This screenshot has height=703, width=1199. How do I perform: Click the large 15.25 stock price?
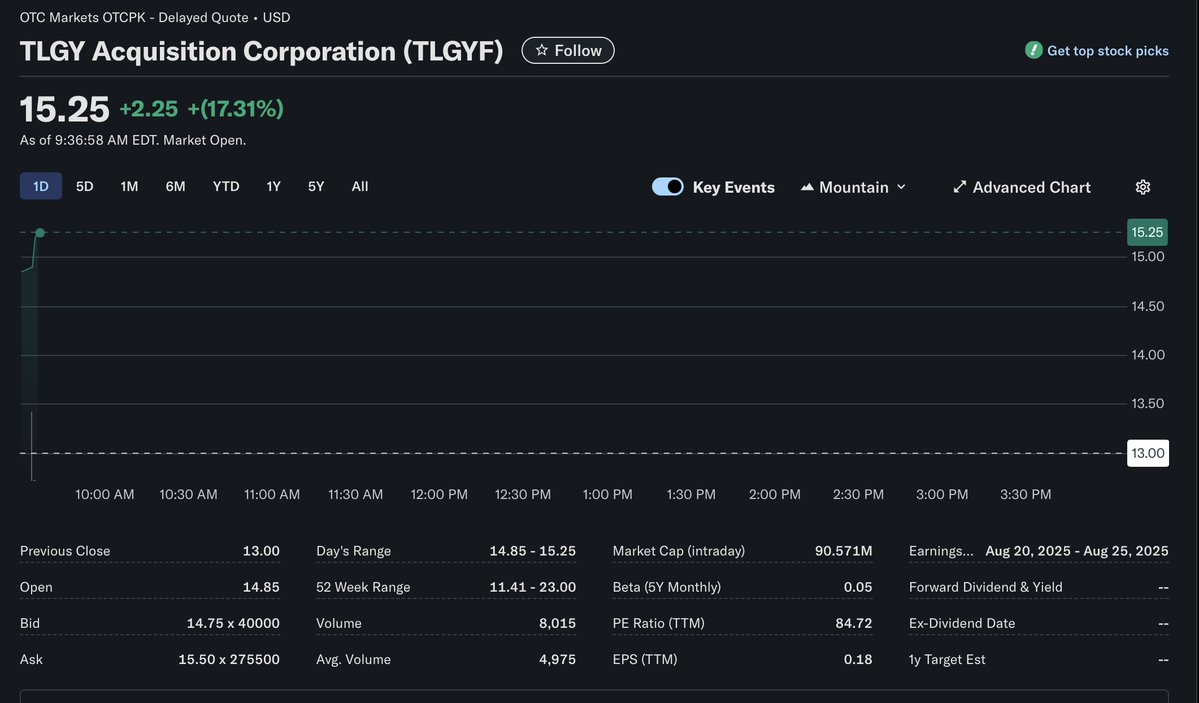pos(65,109)
